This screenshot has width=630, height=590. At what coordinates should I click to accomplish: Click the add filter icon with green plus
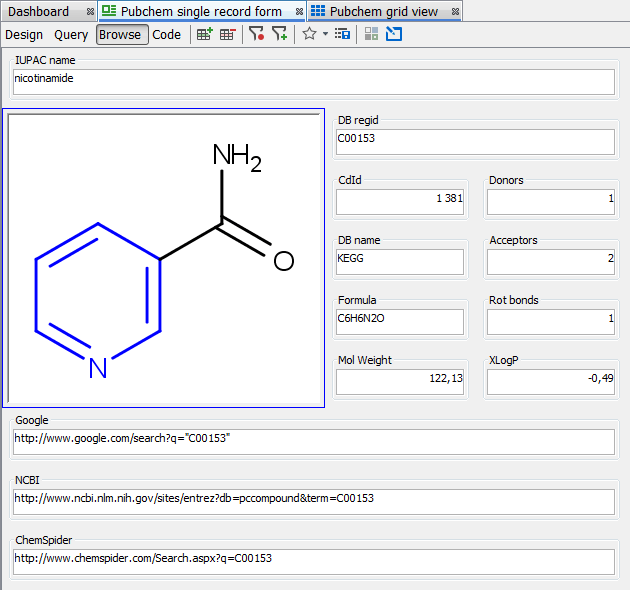coord(280,34)
